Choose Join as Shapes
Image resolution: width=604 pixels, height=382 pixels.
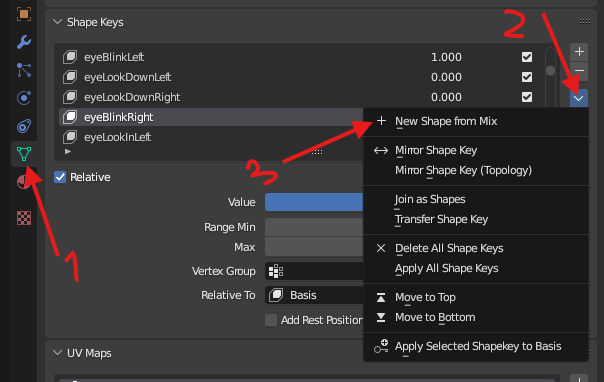(476, 199)
